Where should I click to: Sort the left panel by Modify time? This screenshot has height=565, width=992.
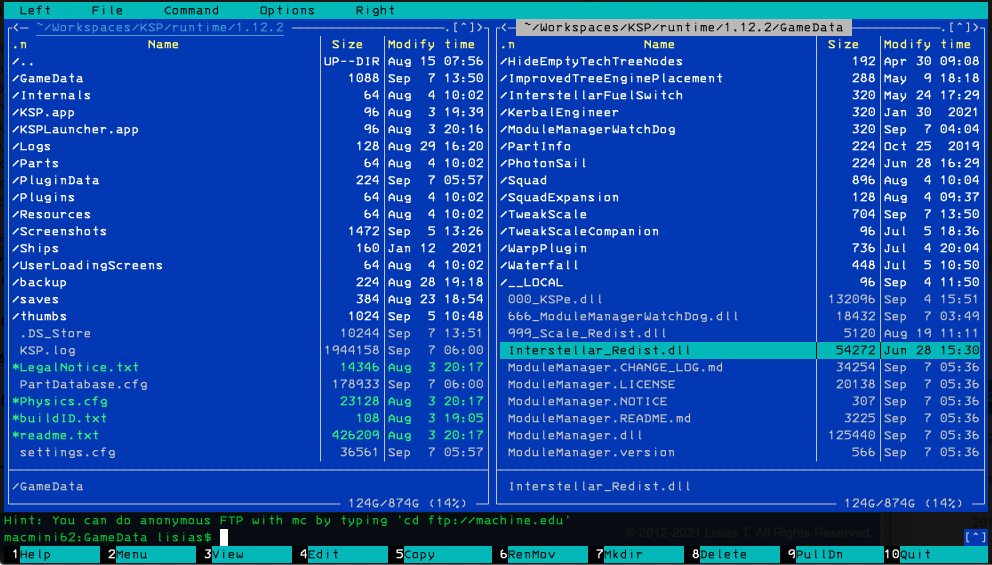(431, 44)
